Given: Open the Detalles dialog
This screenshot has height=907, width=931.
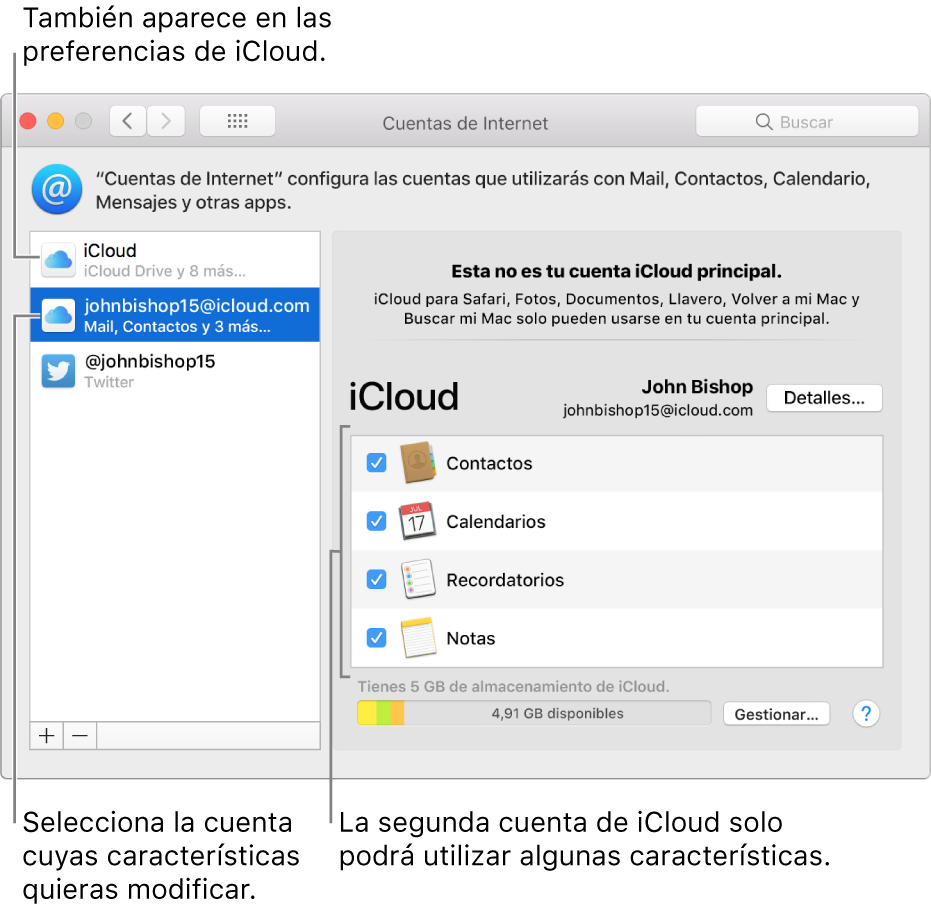Looking at the screenshot, I should pyautogui.click(x=824, y=397).
